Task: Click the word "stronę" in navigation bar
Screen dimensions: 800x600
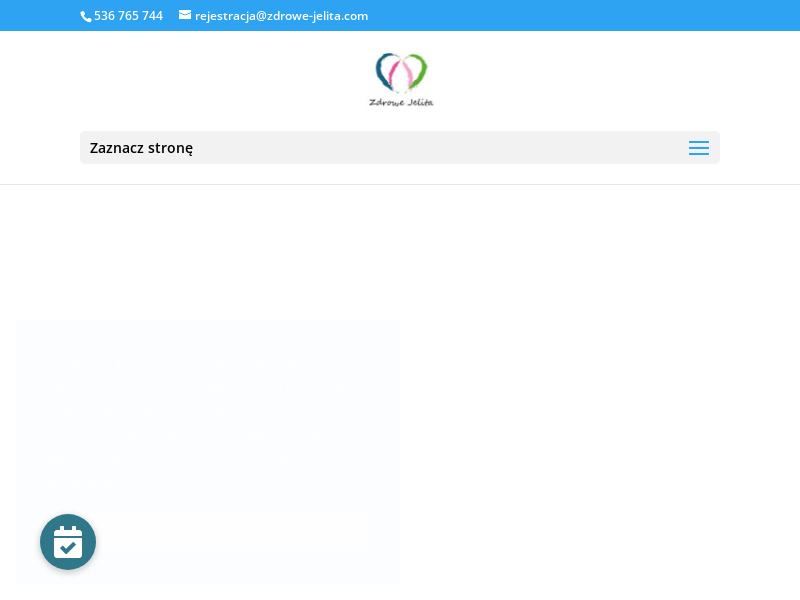Action: click(168, 148)
